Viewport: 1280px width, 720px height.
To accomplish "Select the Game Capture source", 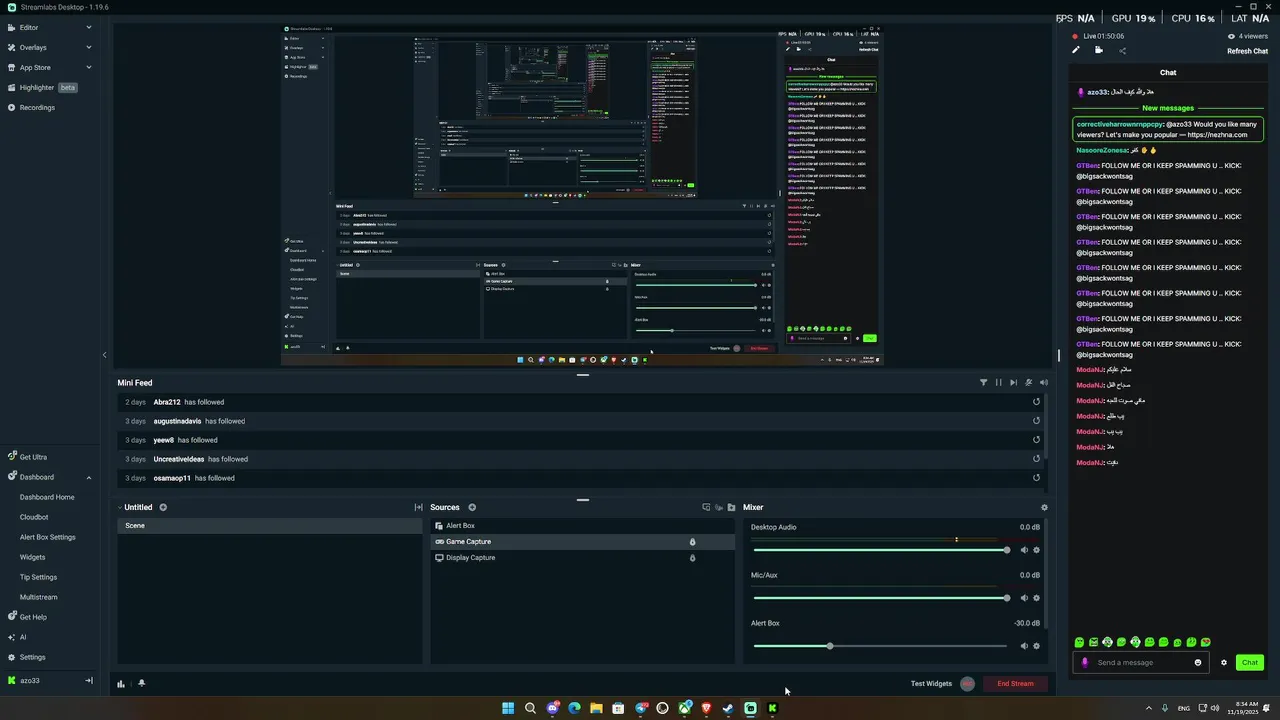I will (x=582, y=542).
